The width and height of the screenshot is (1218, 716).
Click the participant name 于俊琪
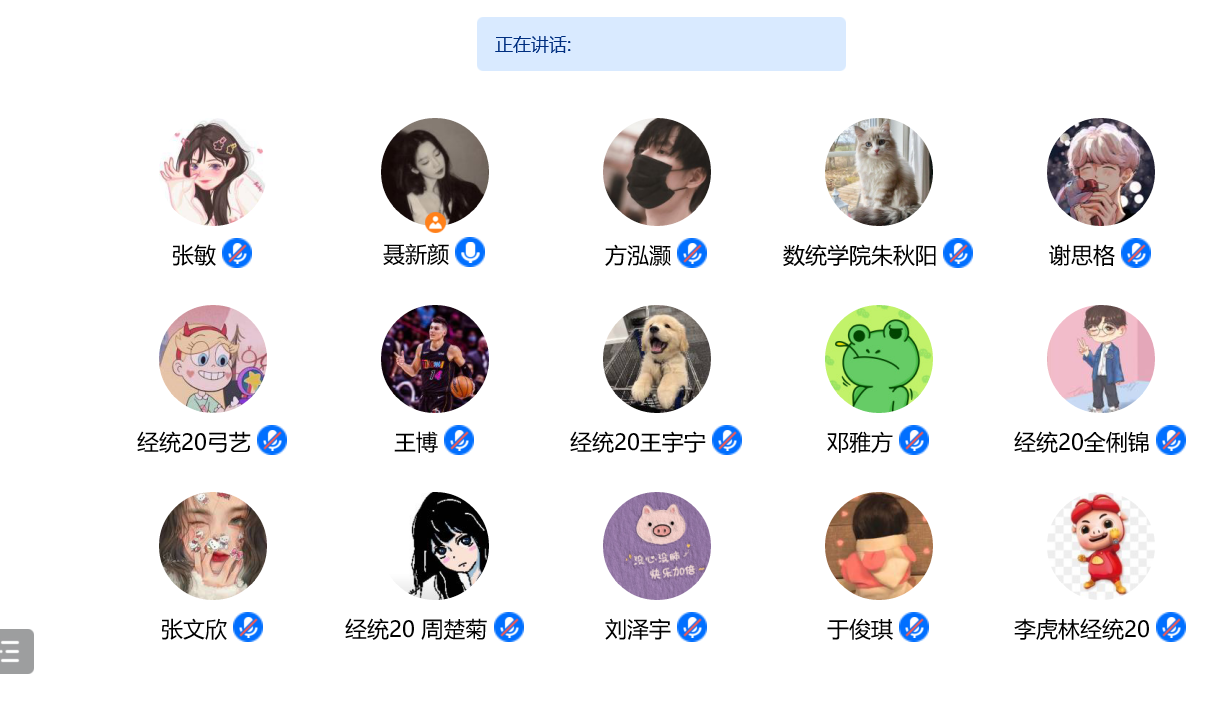click(x=860, y=629)
